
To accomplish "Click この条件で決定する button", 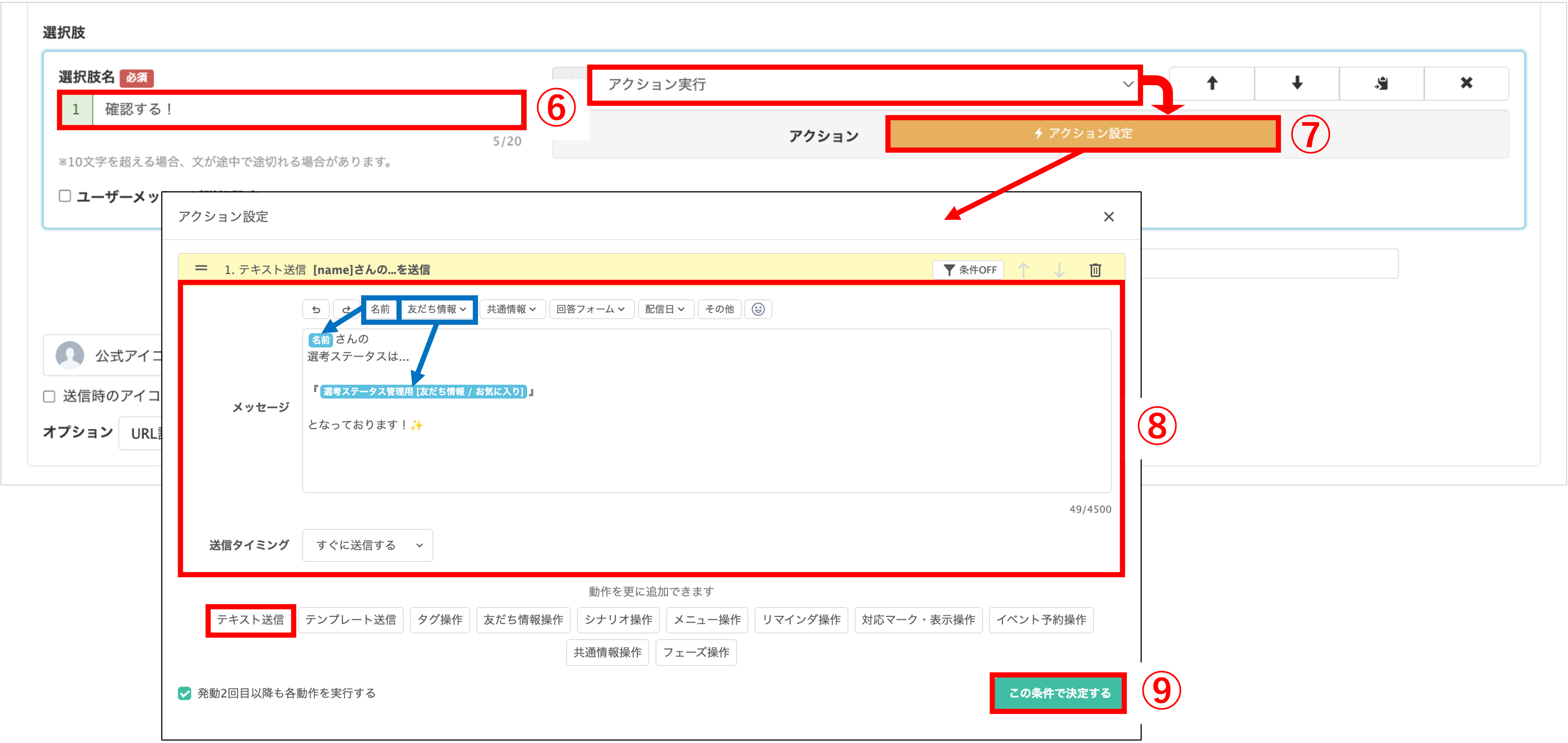I will 1058,693.
